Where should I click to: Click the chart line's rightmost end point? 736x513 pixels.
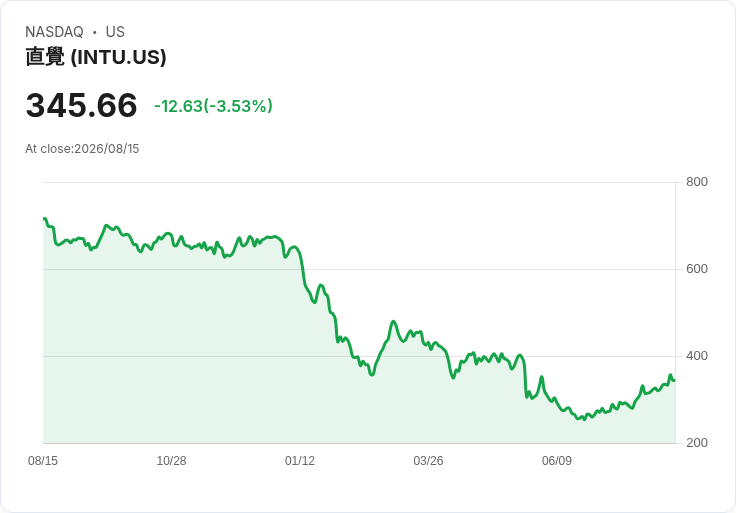pos(675,380)
